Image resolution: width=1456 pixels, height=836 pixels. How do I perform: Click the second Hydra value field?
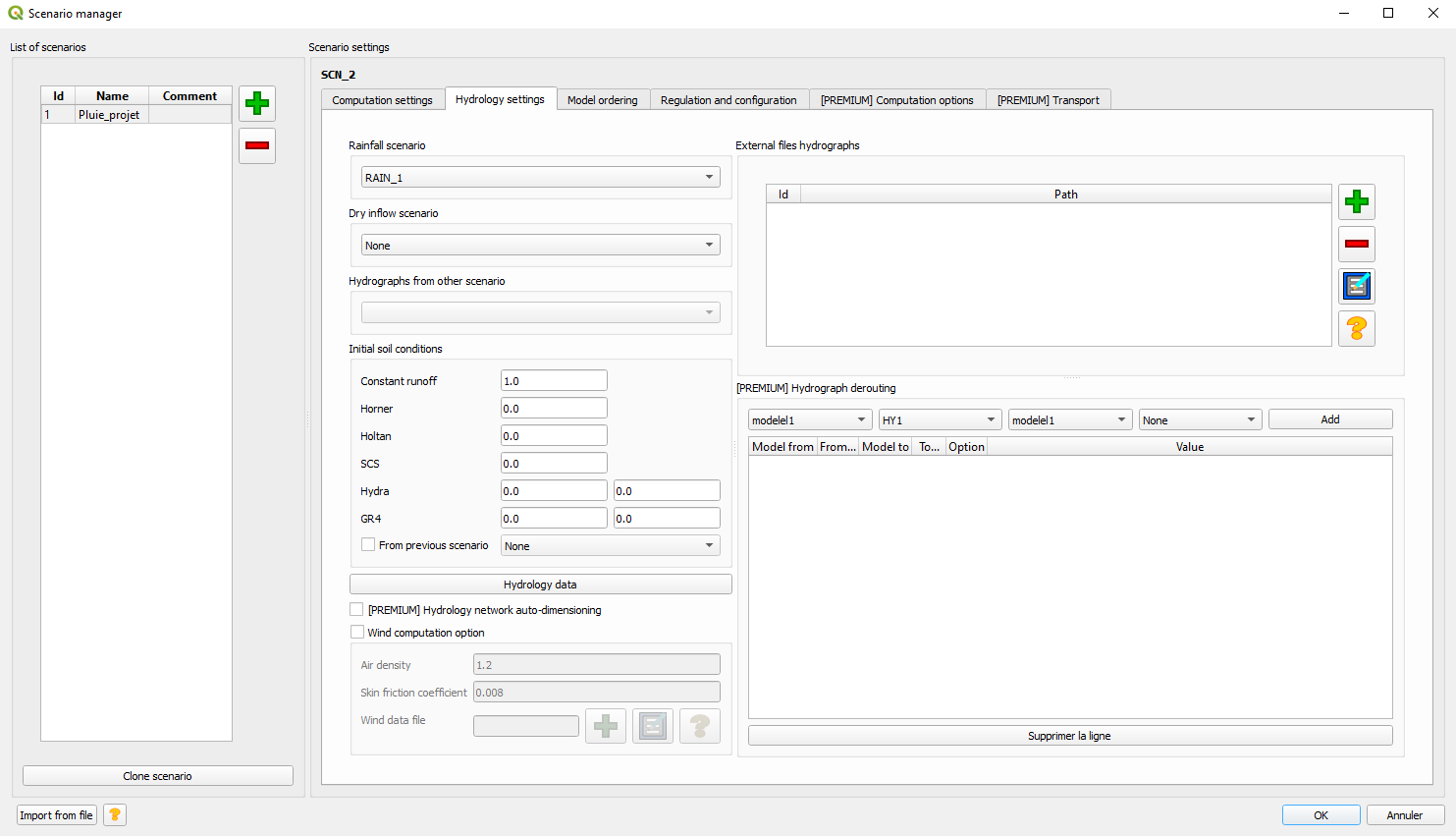click(x=667, y=490)
